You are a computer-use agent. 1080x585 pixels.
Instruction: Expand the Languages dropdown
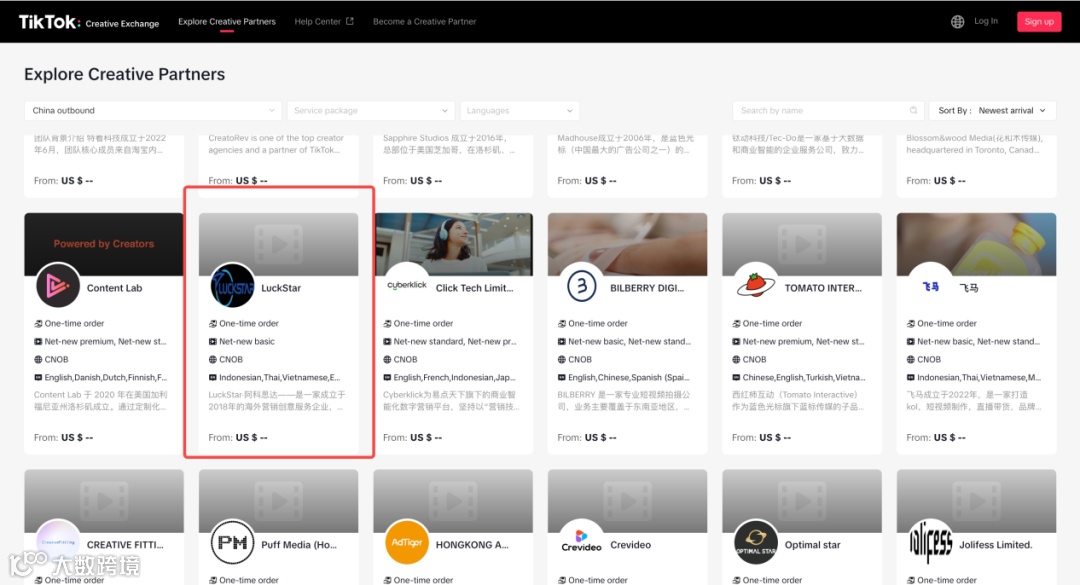[519, 110]
